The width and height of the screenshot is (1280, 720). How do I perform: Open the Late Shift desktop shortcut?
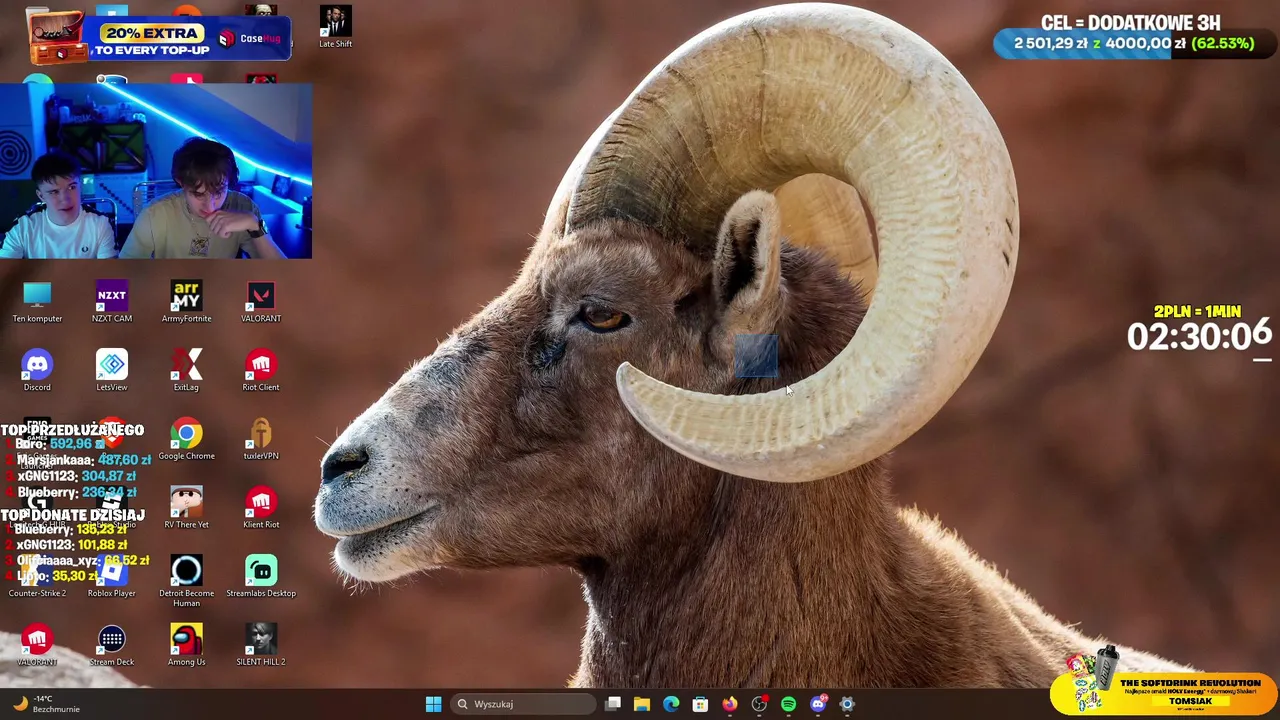point(335,27)
